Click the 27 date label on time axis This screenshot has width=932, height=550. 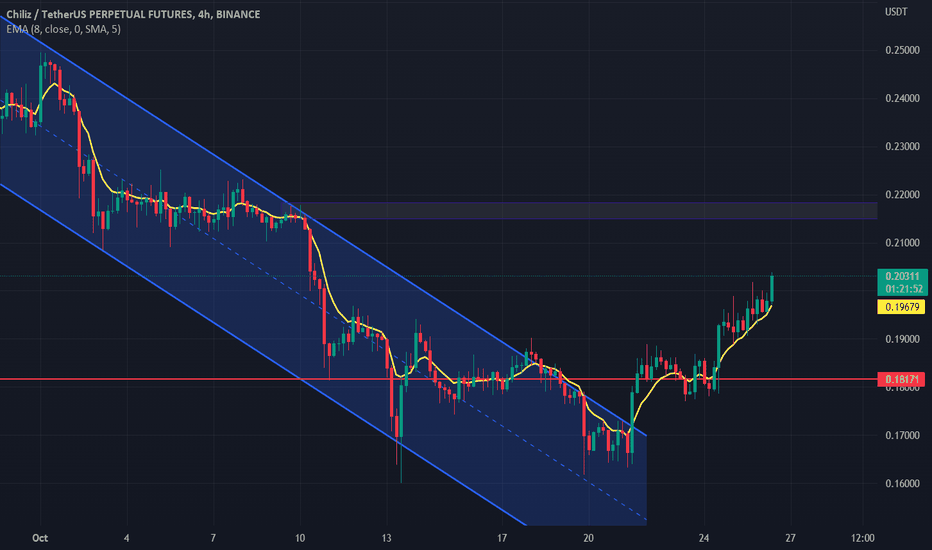click(x=791, y=538)
